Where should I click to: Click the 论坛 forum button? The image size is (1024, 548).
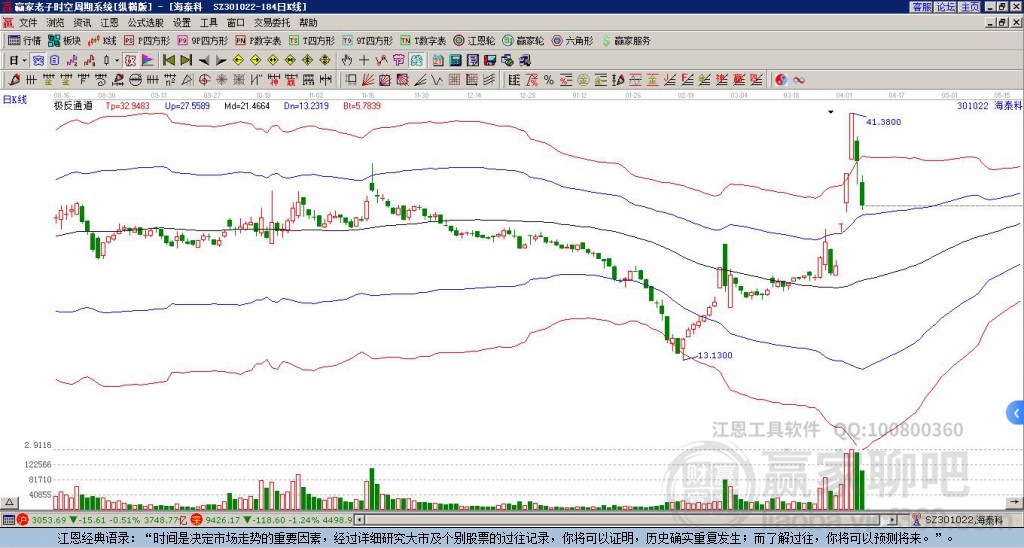(x=946, y=7)
